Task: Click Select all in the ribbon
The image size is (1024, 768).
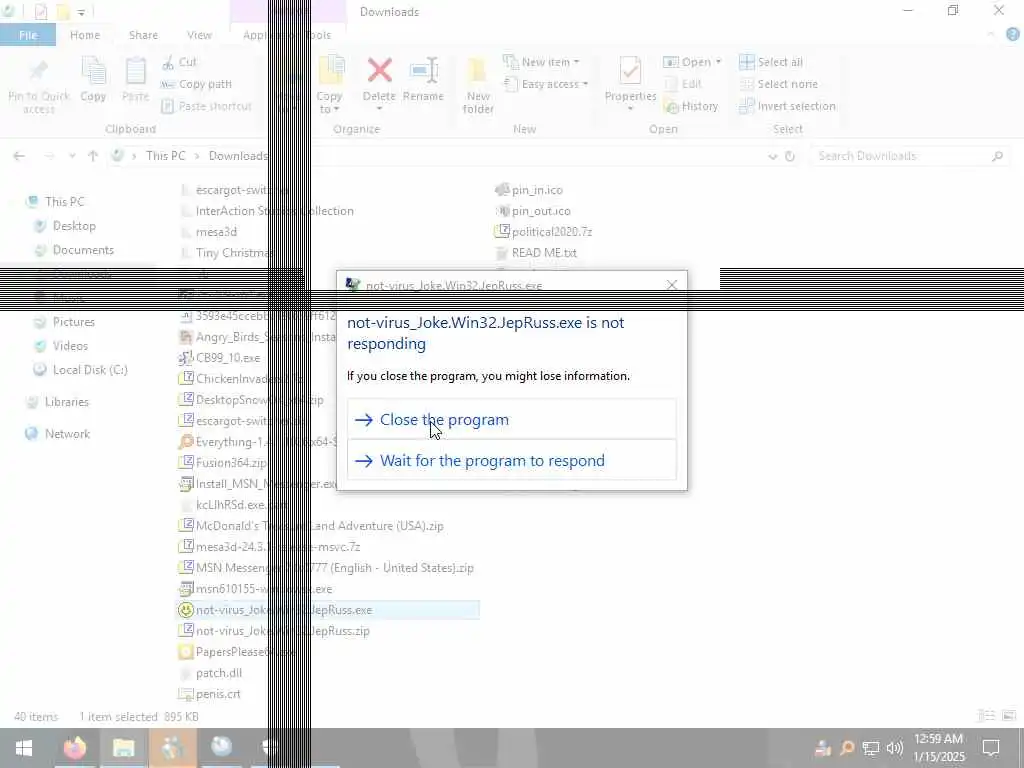Action: pyautogui.click(x=771, y=62)
